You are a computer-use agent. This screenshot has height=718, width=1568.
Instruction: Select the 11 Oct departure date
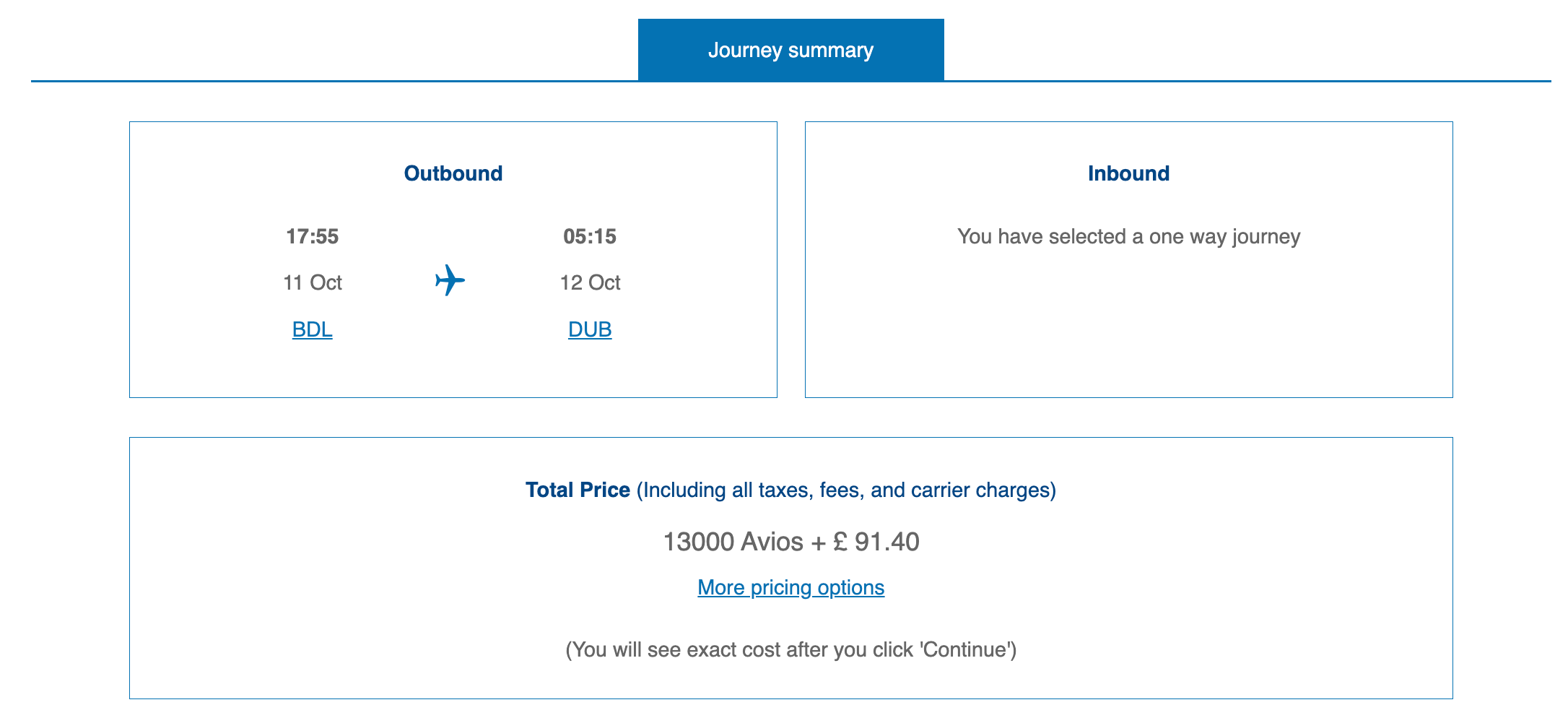pyautogui.click(x=312, y=282)
